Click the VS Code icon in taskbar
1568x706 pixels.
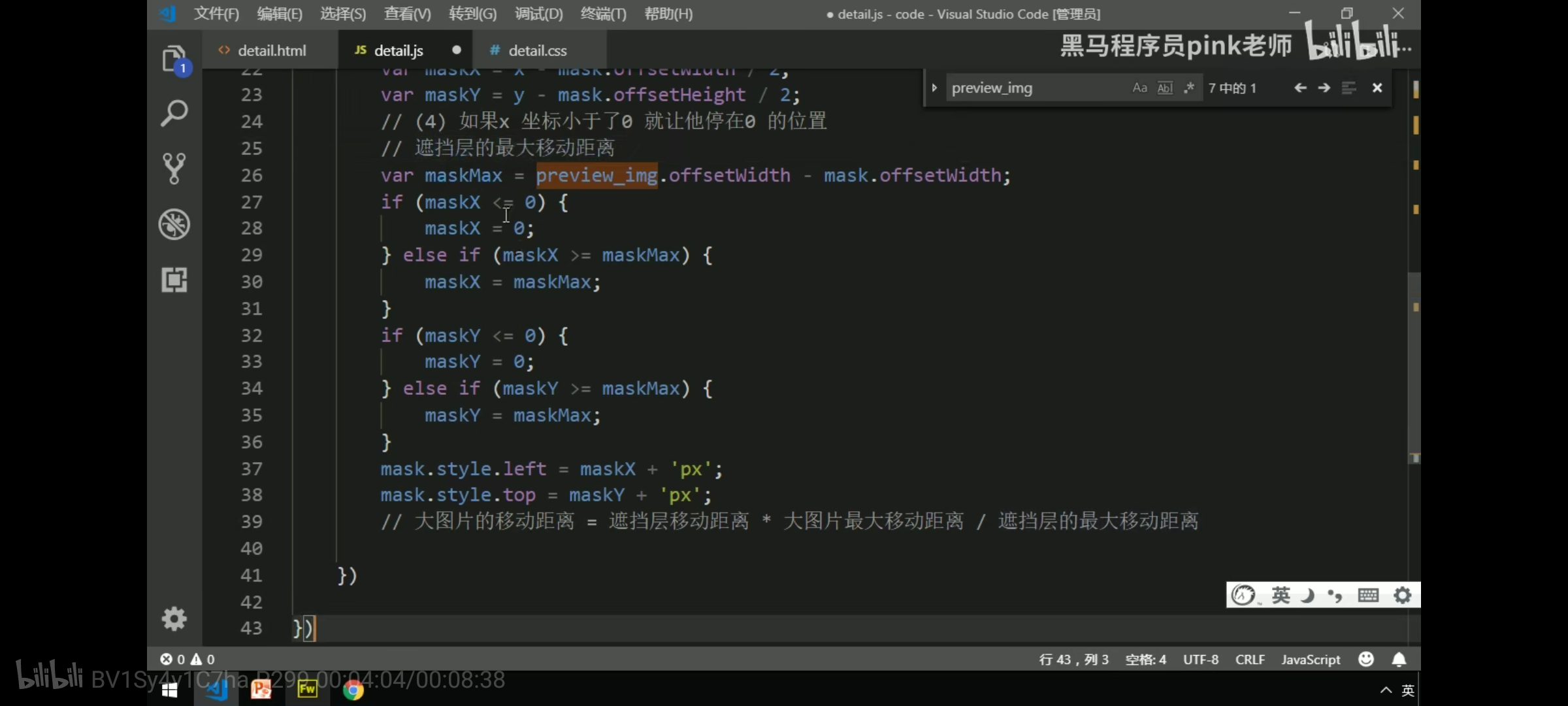point(216,689)
